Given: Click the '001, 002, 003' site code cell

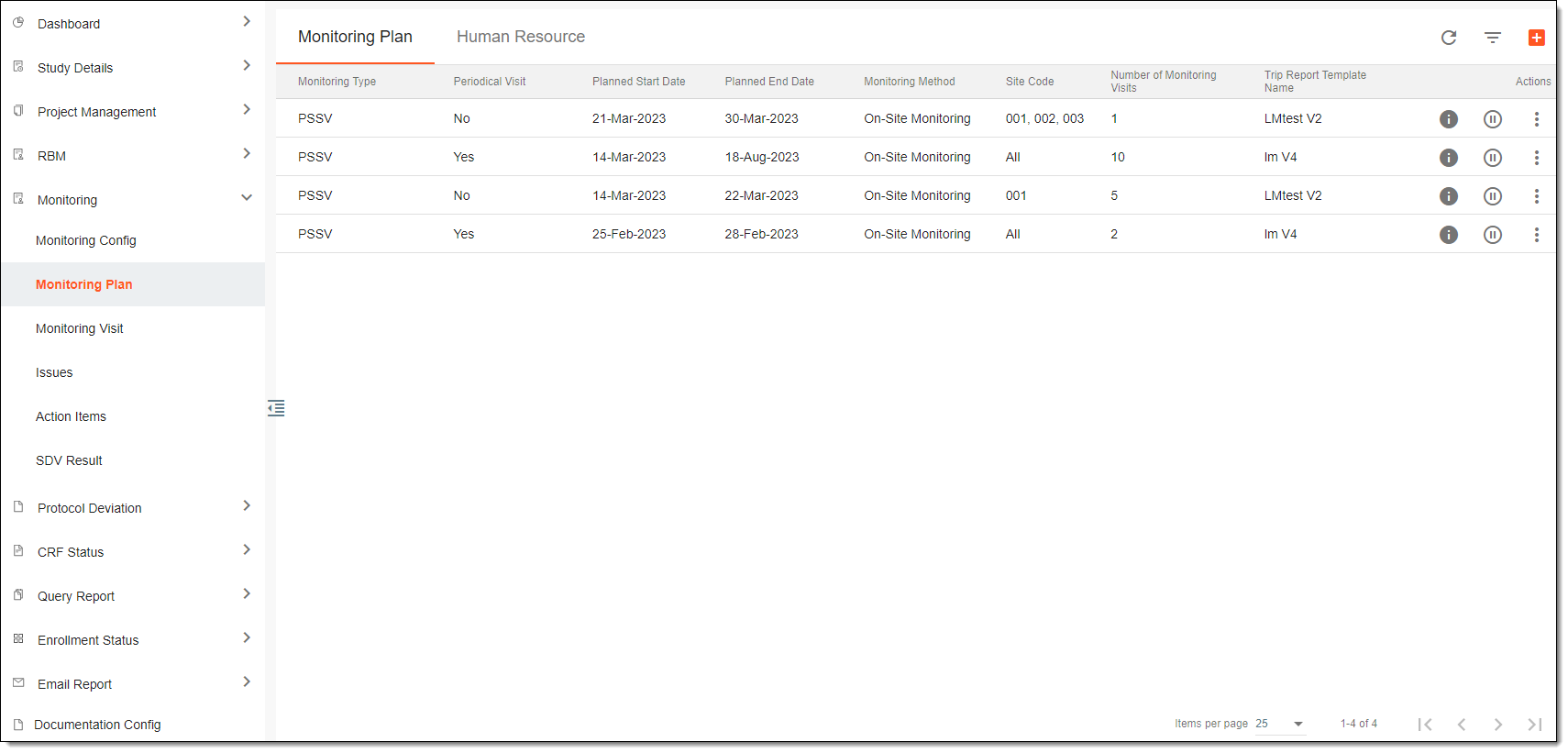Looking at the screenshot, I should (1044, 118).
